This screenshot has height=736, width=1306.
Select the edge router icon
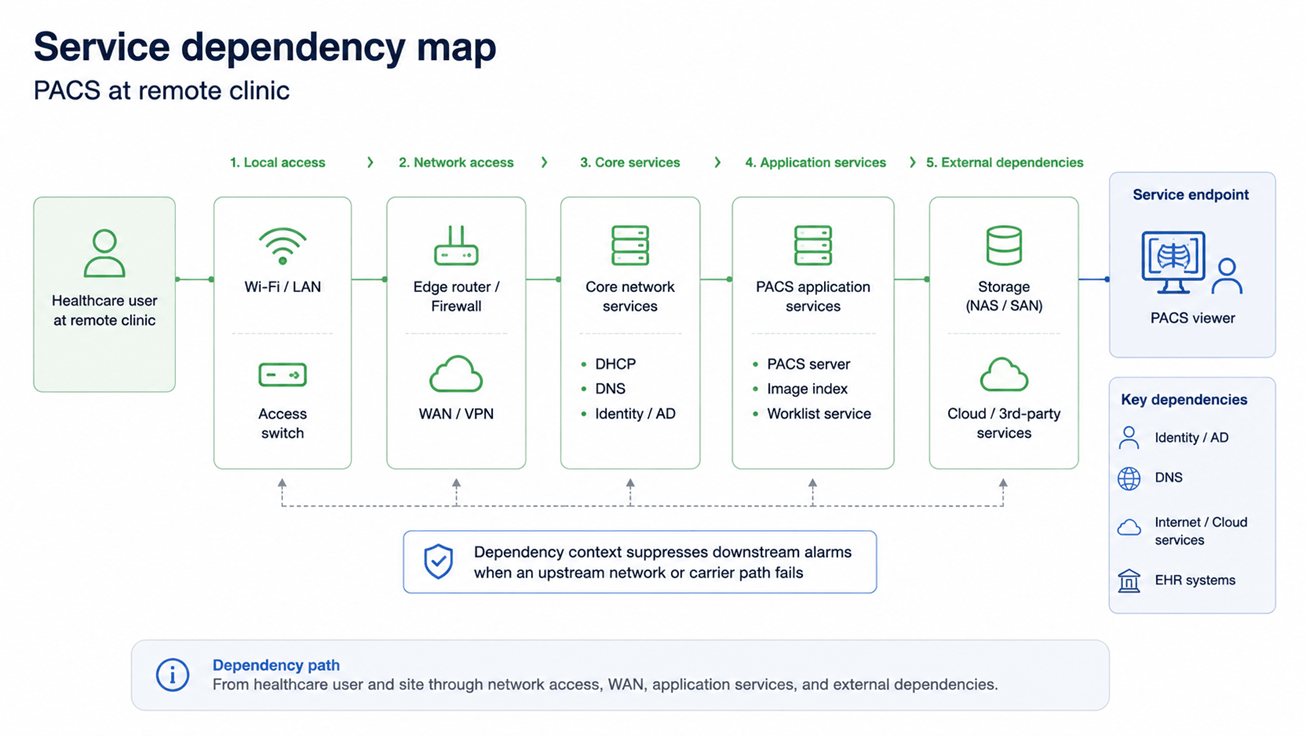456,246
